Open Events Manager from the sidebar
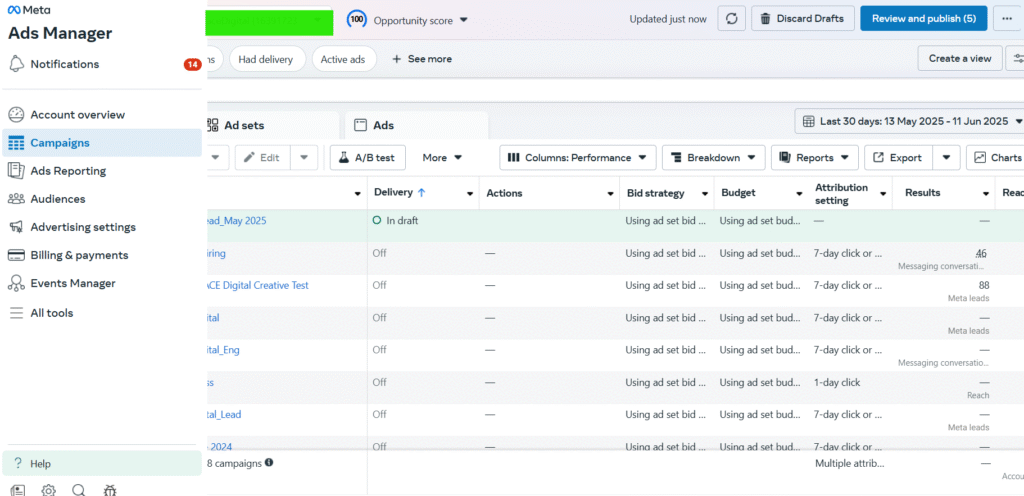The image size is (1024, 496). (x=72, y=283)
